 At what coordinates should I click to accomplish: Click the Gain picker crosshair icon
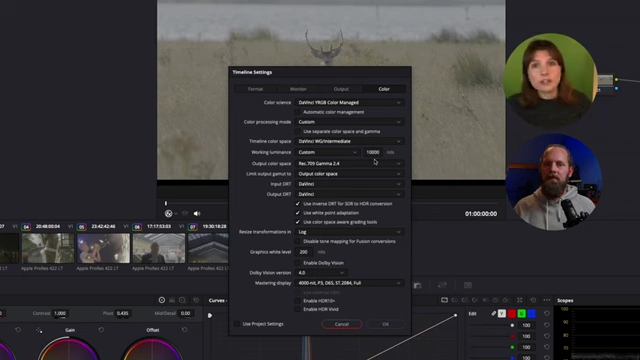tap(39, 330)
